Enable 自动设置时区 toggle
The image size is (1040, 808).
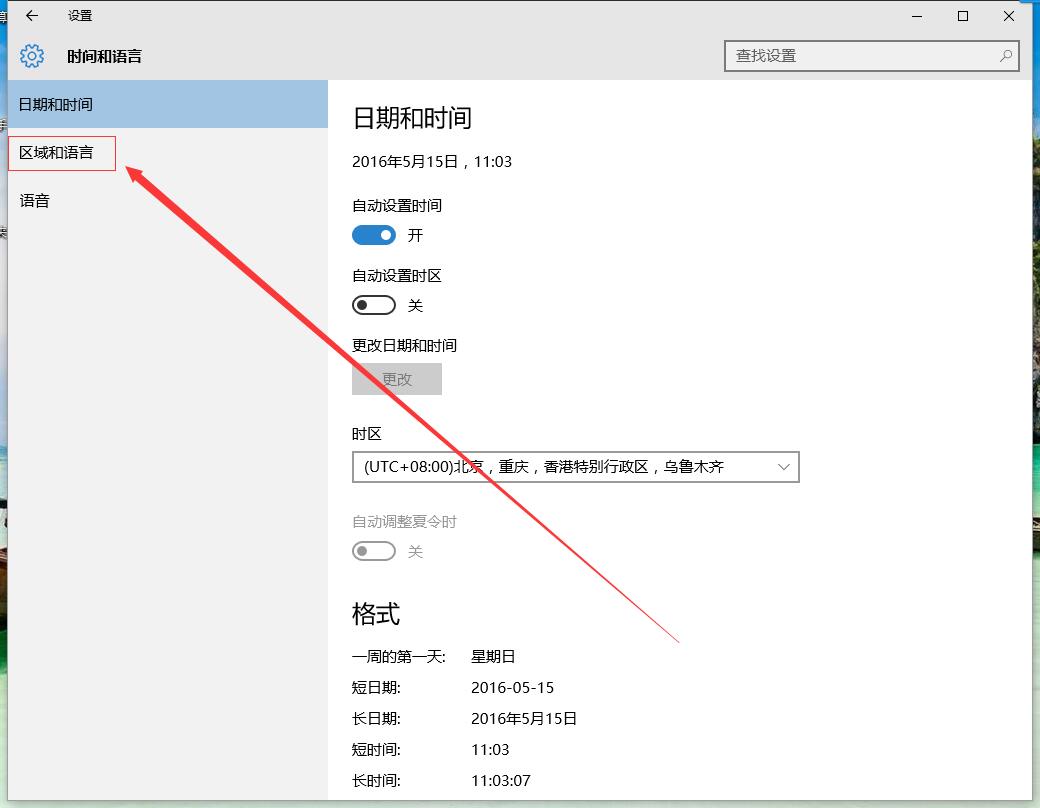pos(374,305)
